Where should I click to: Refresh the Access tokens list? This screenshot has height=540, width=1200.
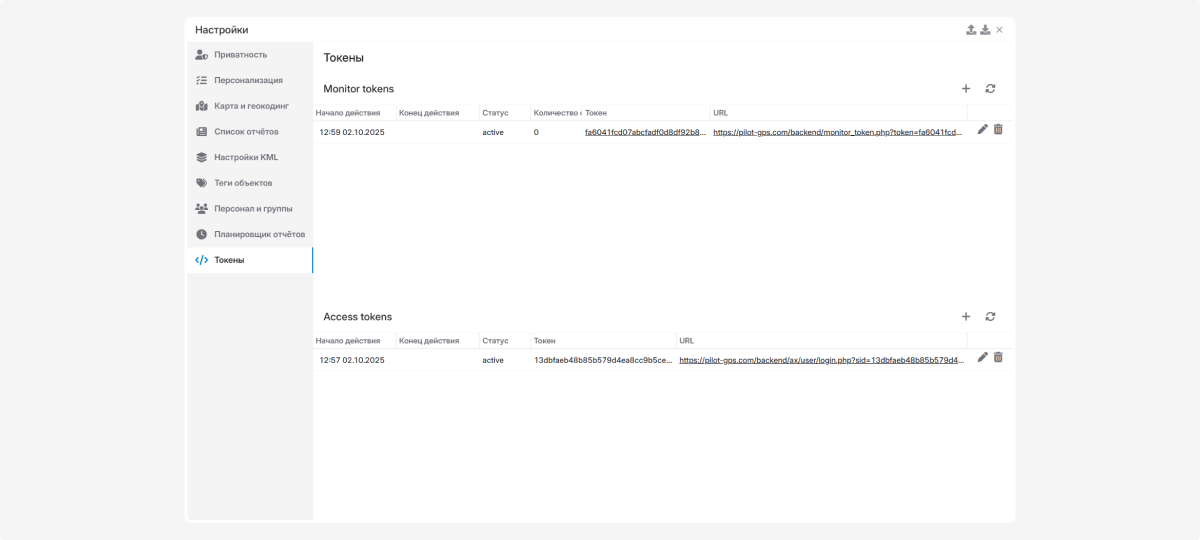coord(990,317)
